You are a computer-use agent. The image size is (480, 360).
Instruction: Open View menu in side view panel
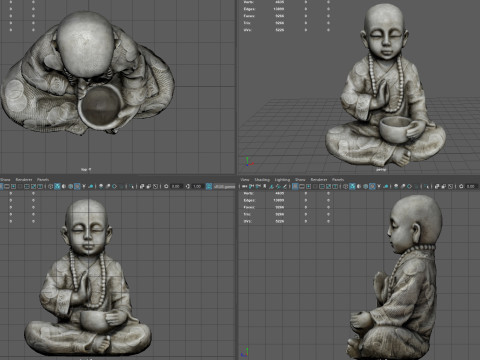tap(244, 180)
